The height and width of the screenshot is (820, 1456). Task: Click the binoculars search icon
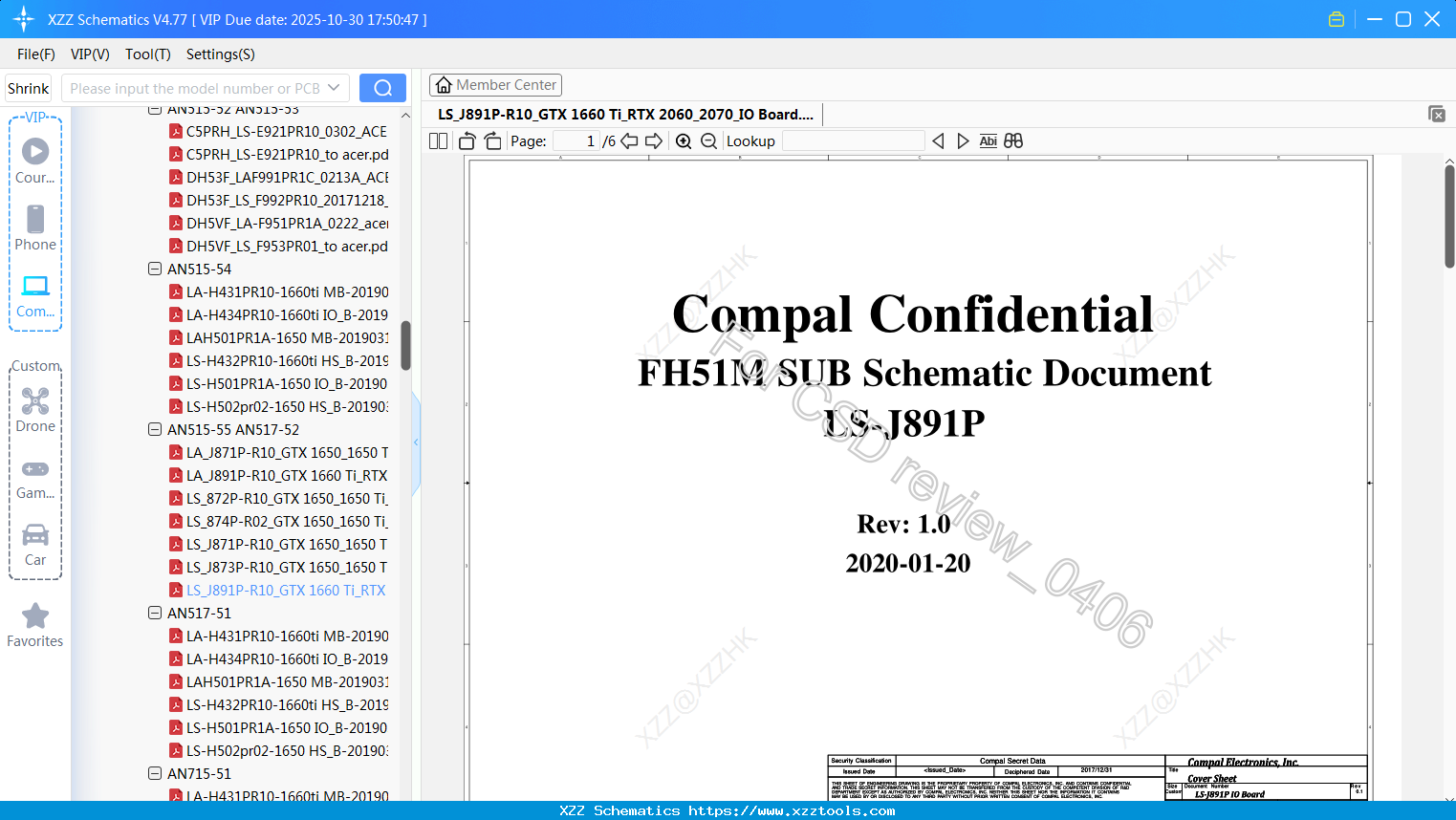[x=1013, y=141]
